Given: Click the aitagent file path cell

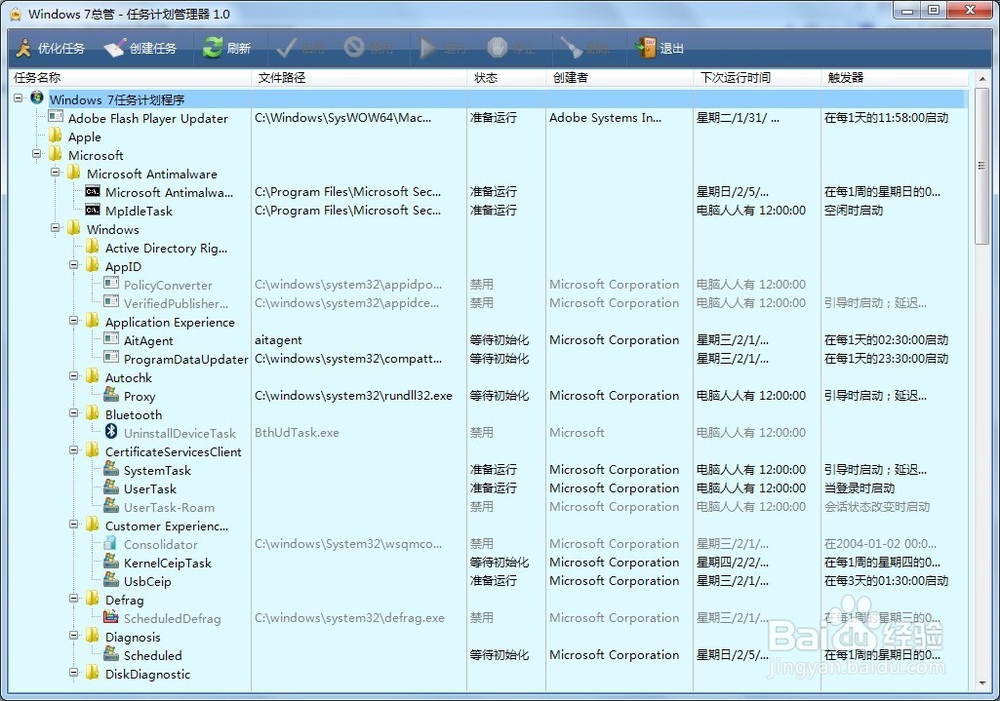Looking at the screenshot, I should click(278, 340).
